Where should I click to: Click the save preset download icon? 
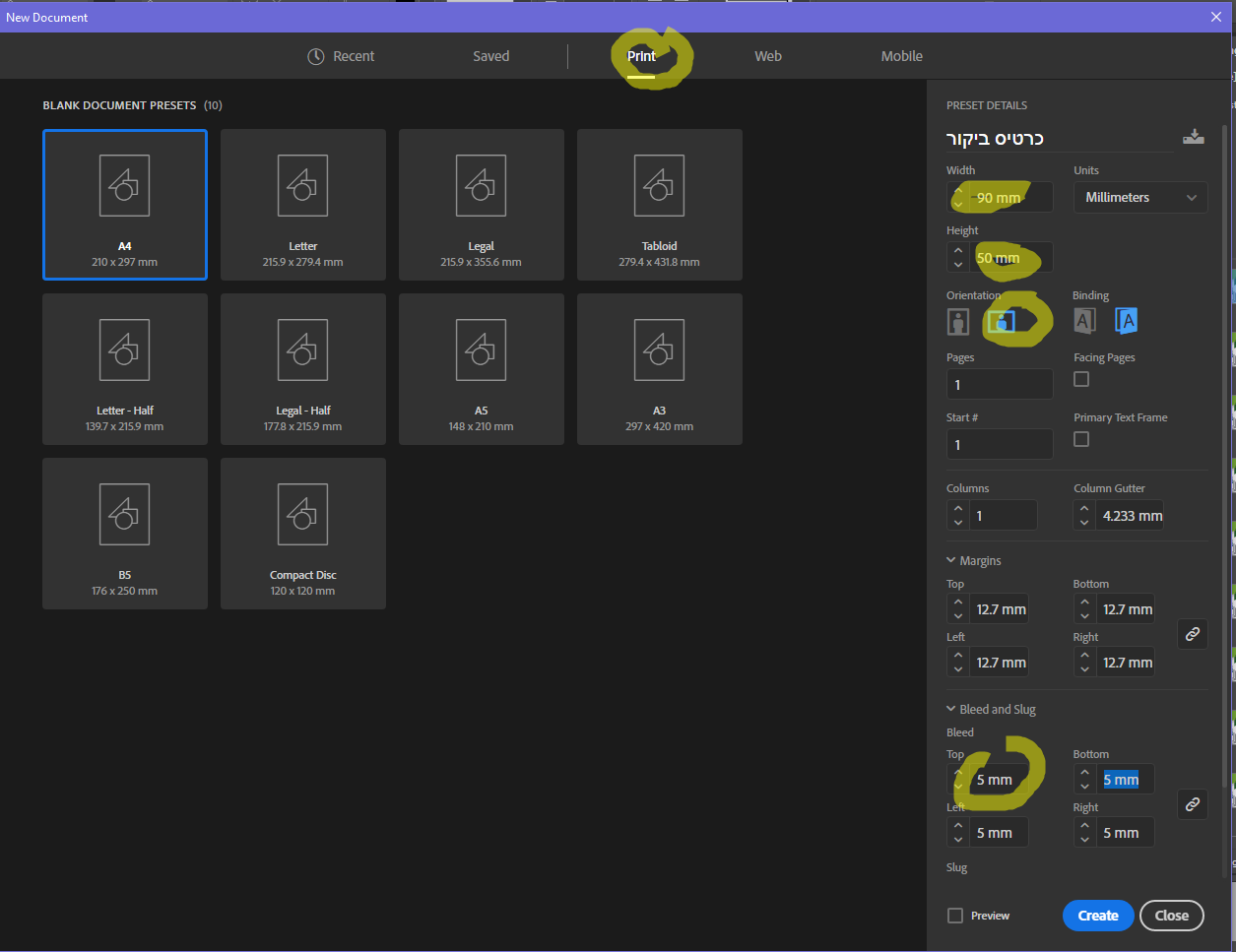(1193, 137)
